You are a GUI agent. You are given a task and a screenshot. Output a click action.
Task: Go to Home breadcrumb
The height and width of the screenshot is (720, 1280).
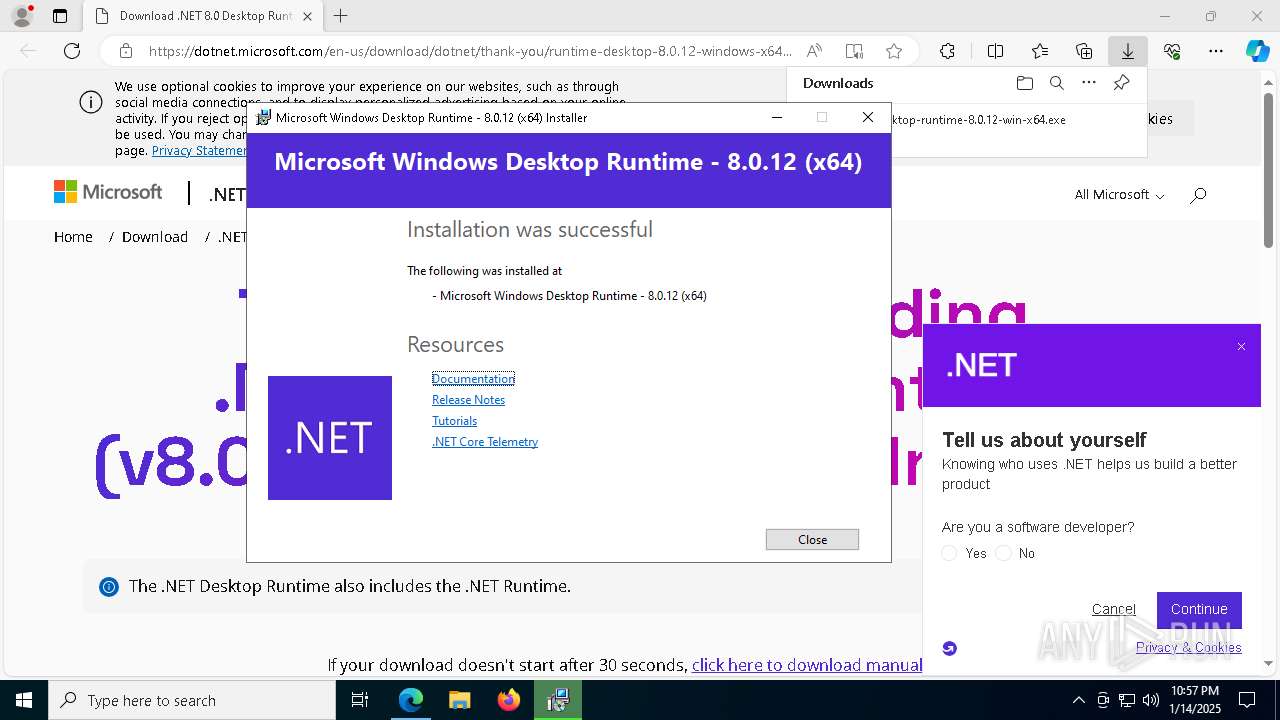point(73,237)
